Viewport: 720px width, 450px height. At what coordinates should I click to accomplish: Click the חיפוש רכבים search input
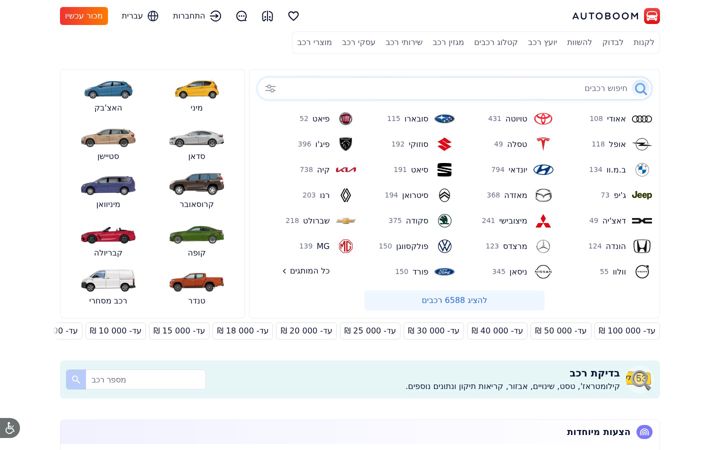tap(454, 89)
